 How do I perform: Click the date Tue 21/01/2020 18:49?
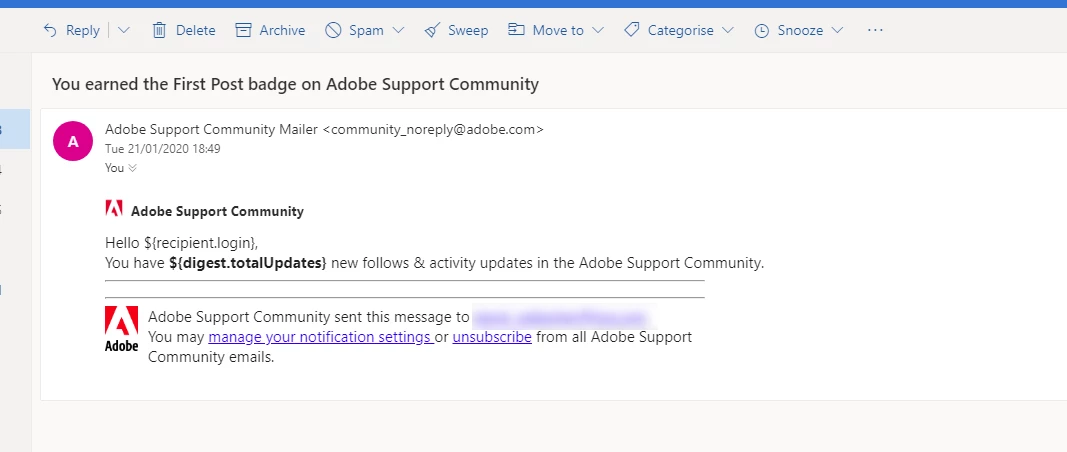163,148
